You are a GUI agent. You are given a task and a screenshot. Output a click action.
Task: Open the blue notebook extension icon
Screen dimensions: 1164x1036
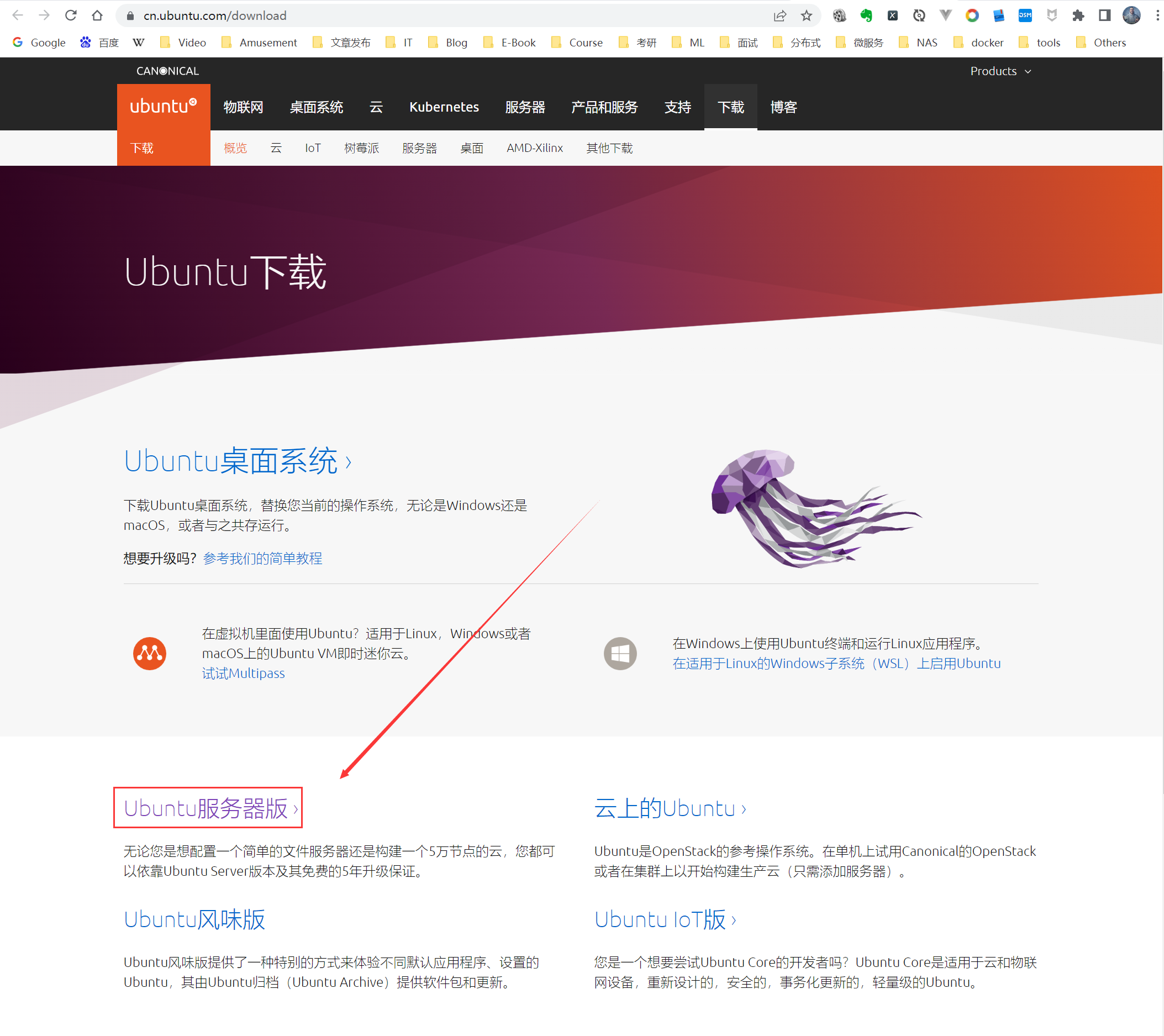999,16
